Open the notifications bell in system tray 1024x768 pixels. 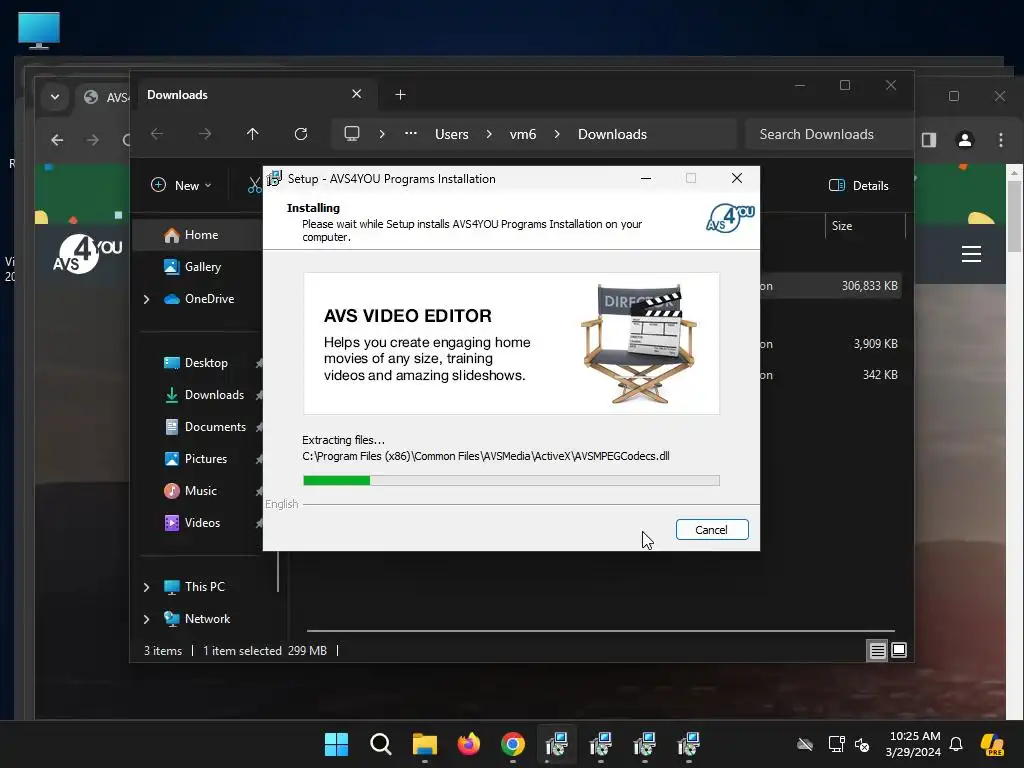click(956, 744)
